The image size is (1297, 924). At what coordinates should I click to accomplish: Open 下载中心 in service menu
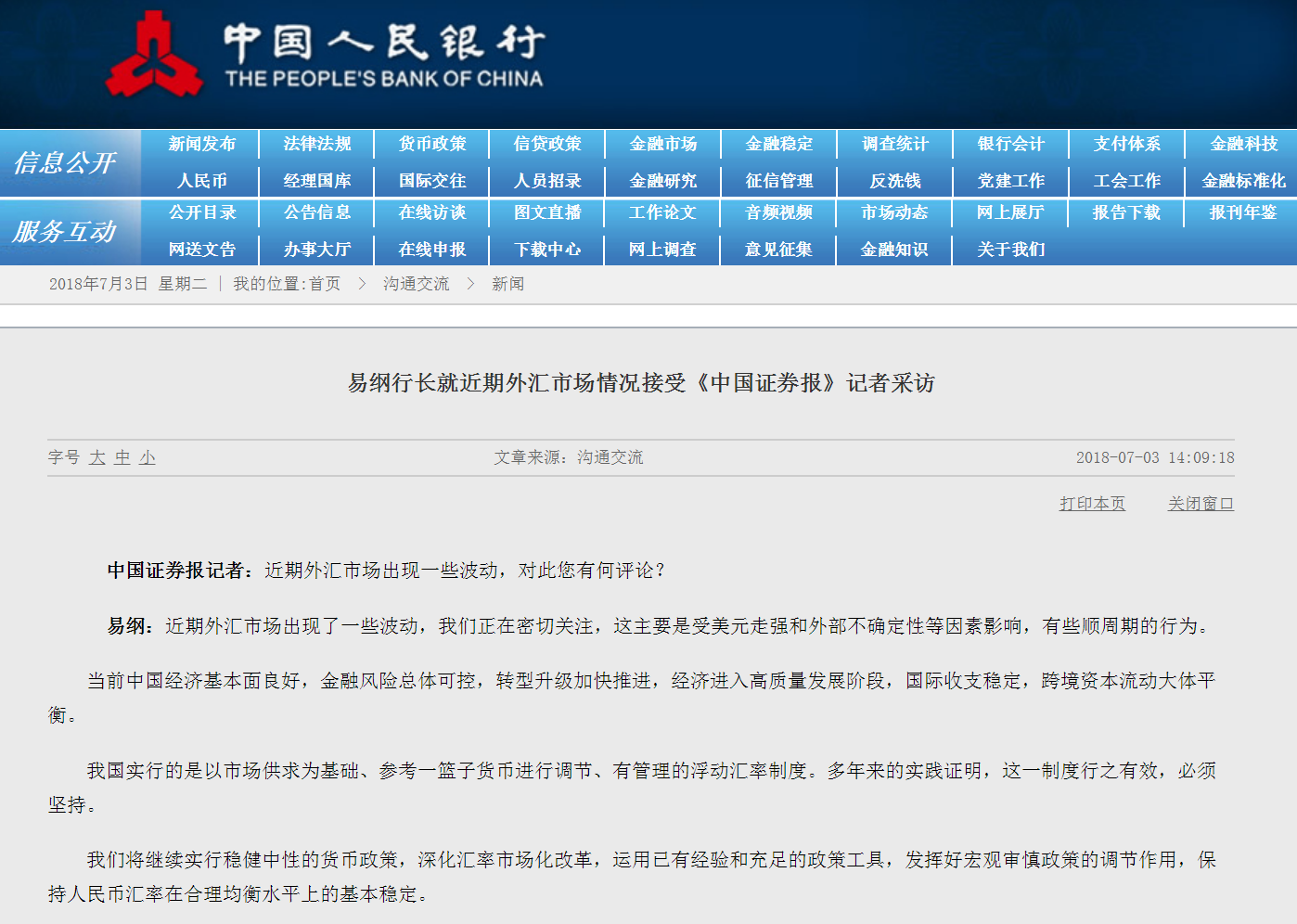(547, 250)
